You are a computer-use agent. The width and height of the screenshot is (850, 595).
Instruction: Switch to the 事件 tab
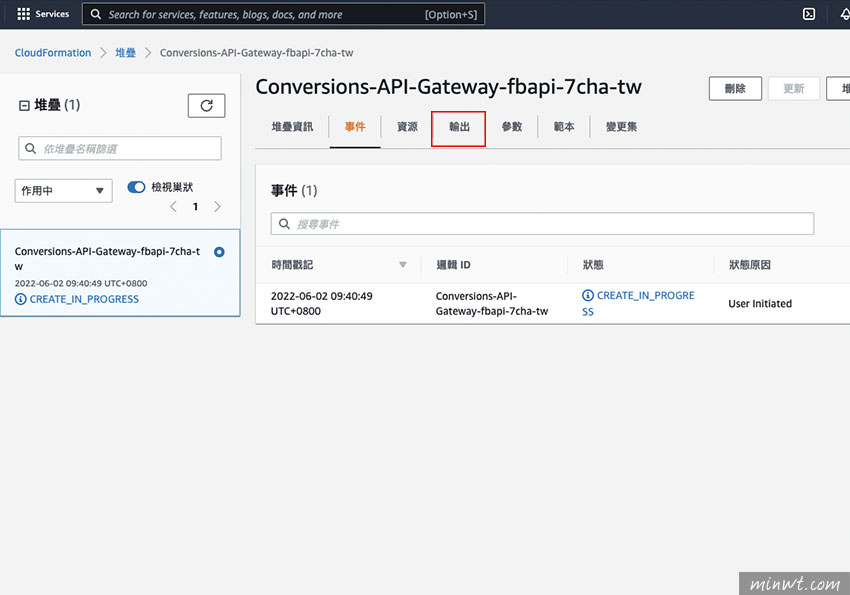click(x=355, y=127)
